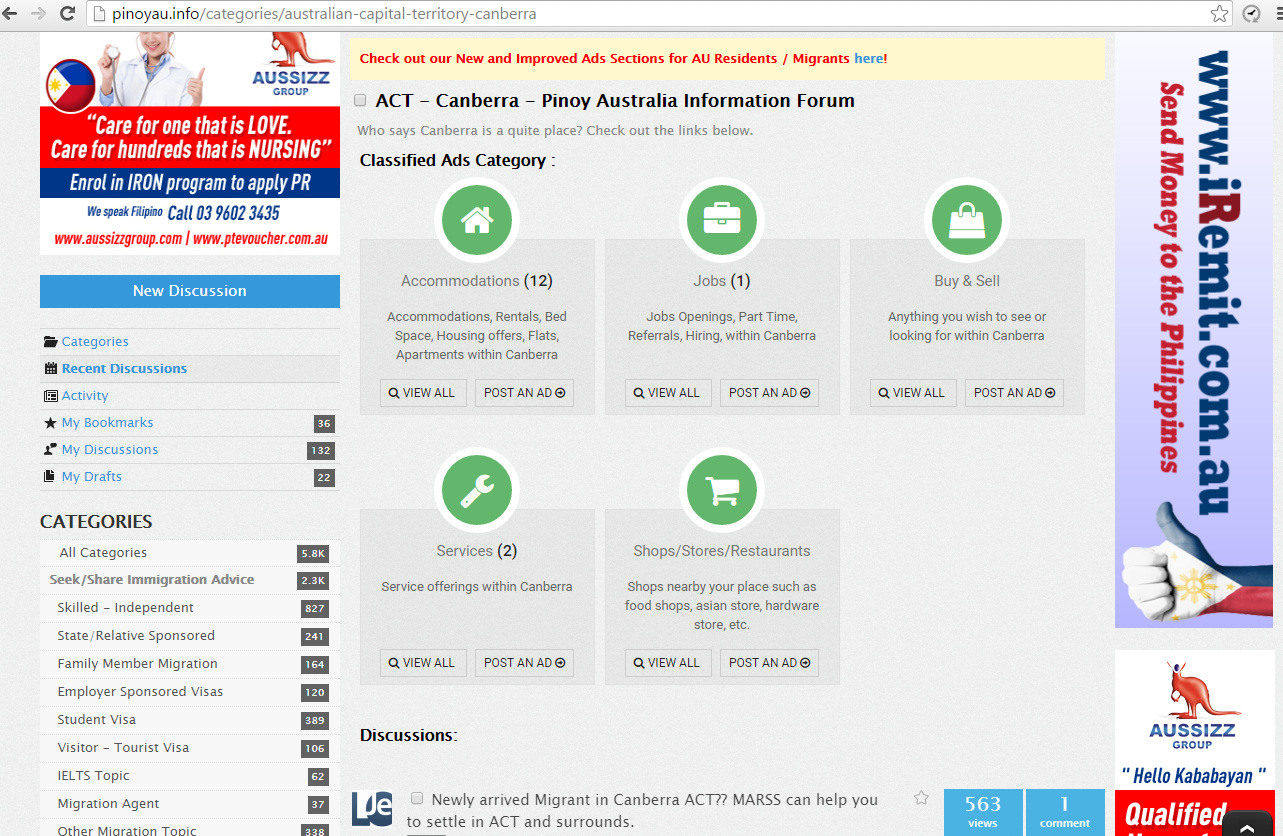Open Recent Discussions in the sidebar
Screen dimensions: 1283x836
tap(124, 369)
